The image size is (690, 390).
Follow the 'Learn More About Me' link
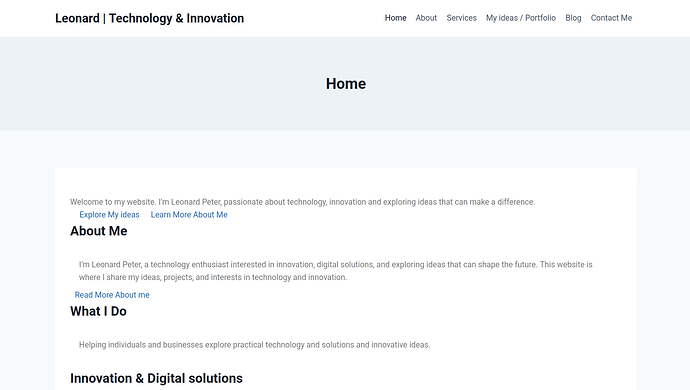click(x=189, y=215)
